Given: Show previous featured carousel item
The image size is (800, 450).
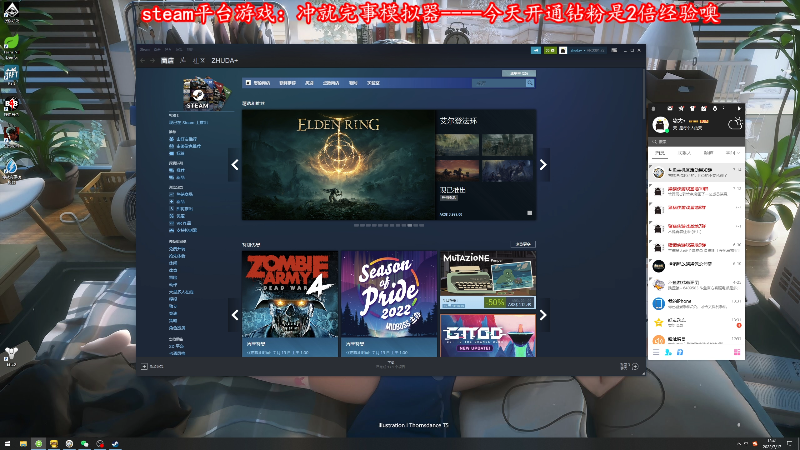Looking at the screenshot, I should [x=235, y=165].
